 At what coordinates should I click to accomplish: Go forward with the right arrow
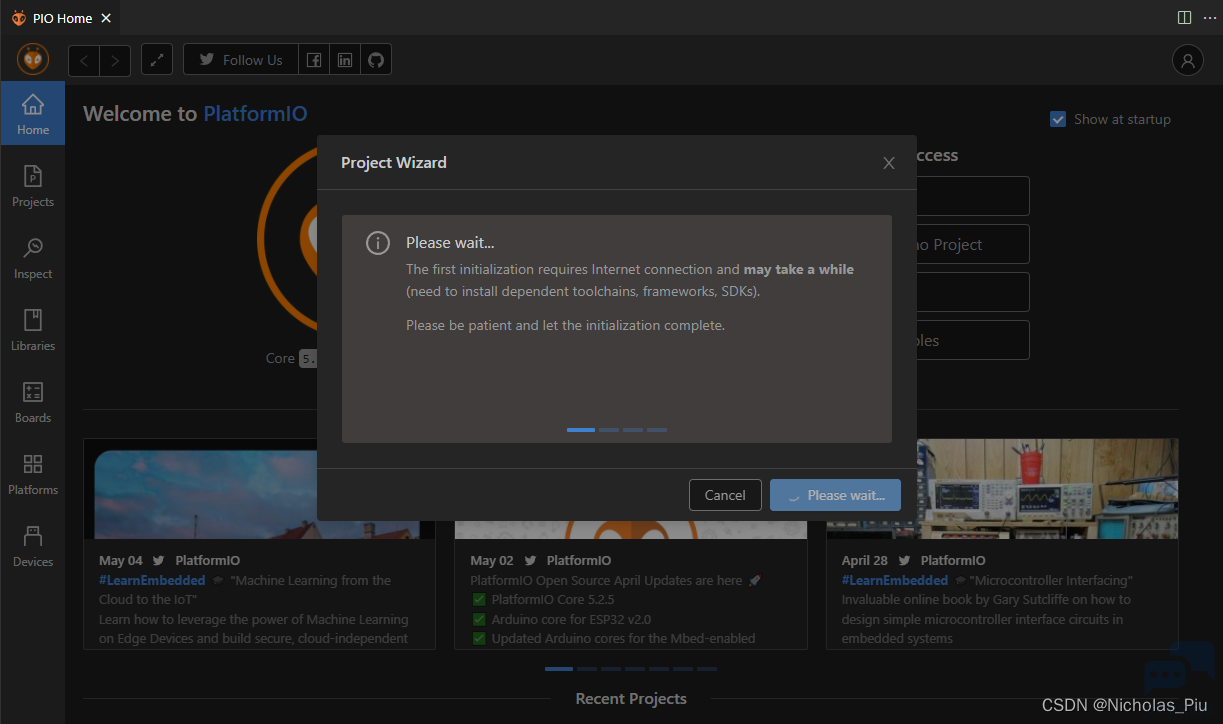(x=115, y=60)
